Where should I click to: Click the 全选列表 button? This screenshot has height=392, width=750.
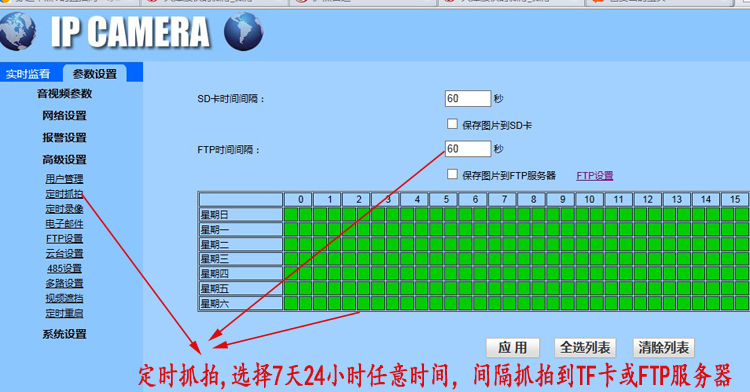585,348
